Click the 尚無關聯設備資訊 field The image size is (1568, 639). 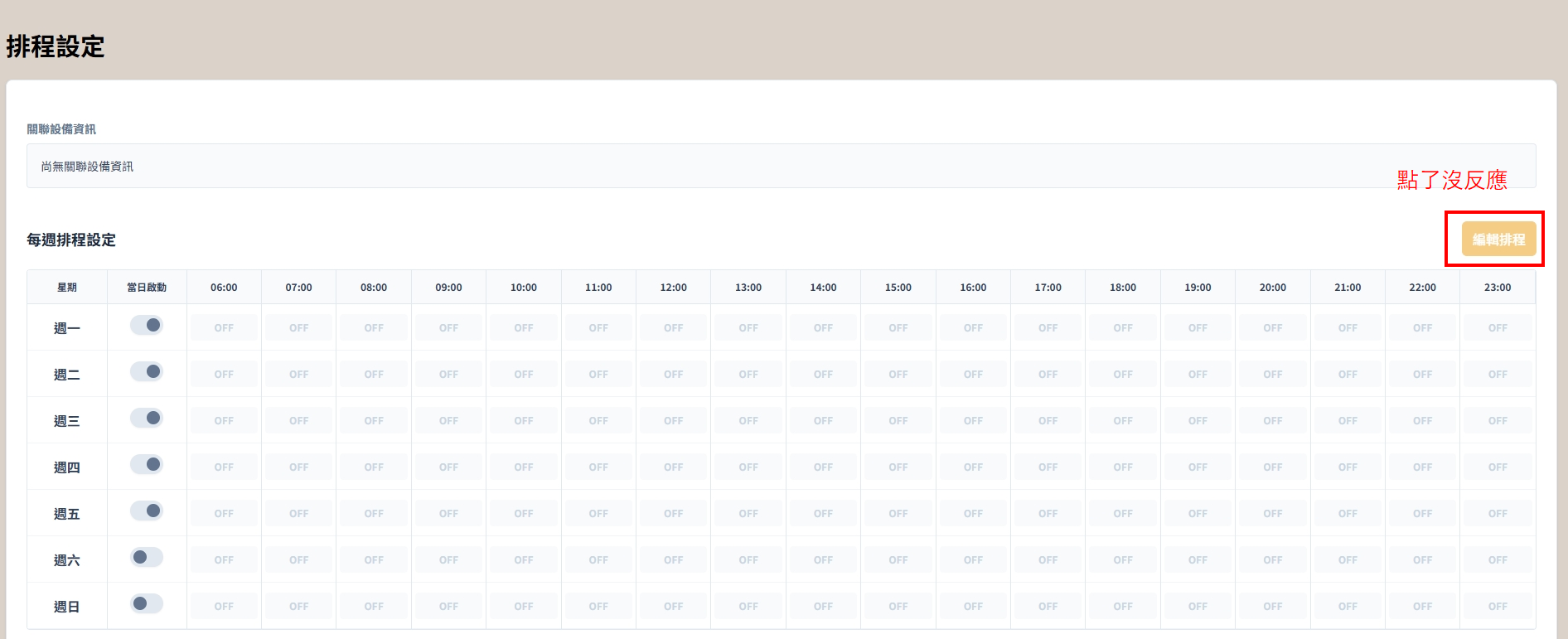point(781,167)
